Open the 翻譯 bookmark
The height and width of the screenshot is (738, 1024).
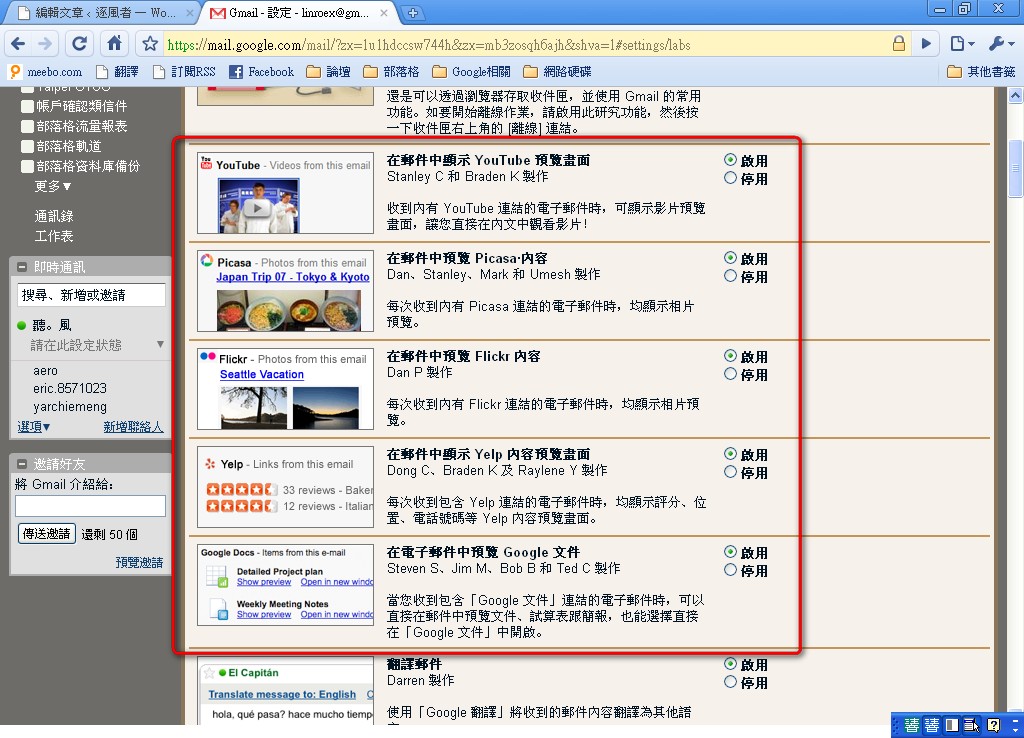tap(118, 72)
